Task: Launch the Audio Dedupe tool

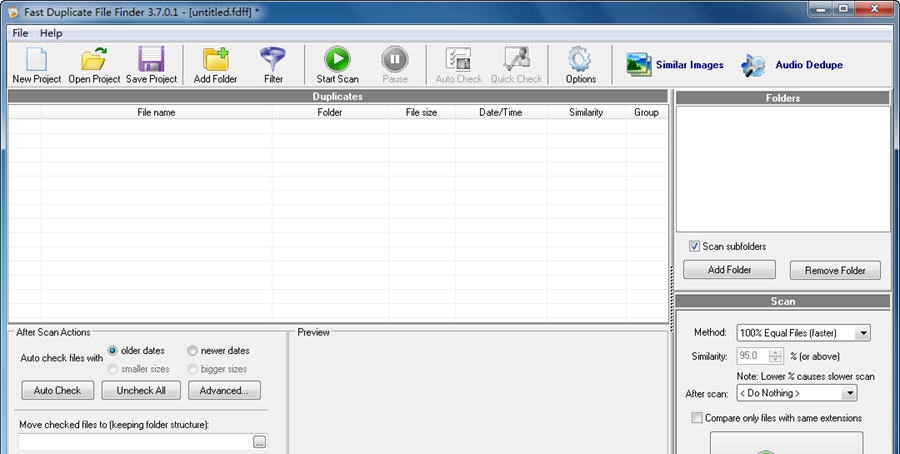Action: (x=792, y=65)
